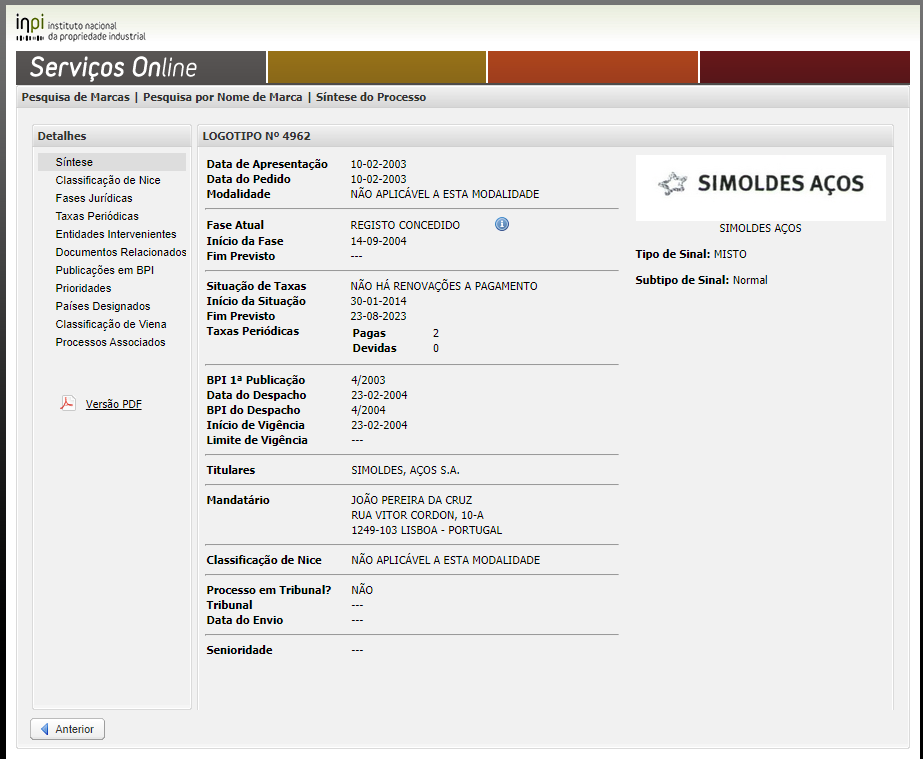Click NÃO HÁ RENOVAÇÕES A PAGAMENTO text
Viewport: 923px width, 759px height.
[444, 286]
